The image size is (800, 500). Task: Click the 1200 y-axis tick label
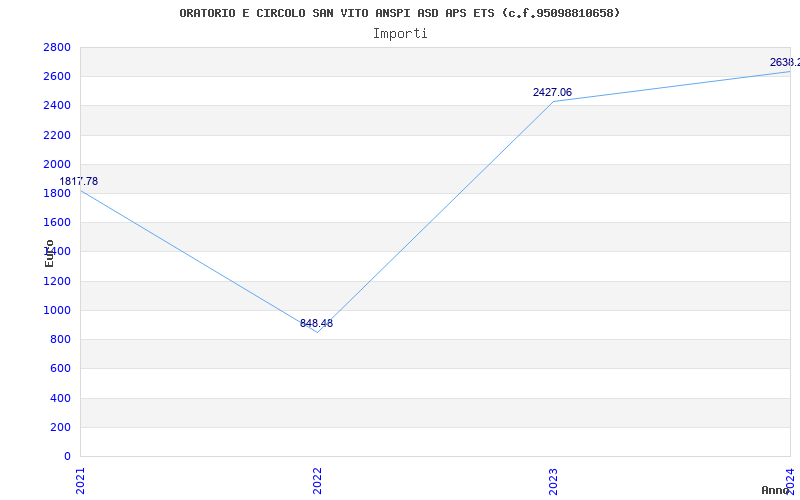click(57, 282)
